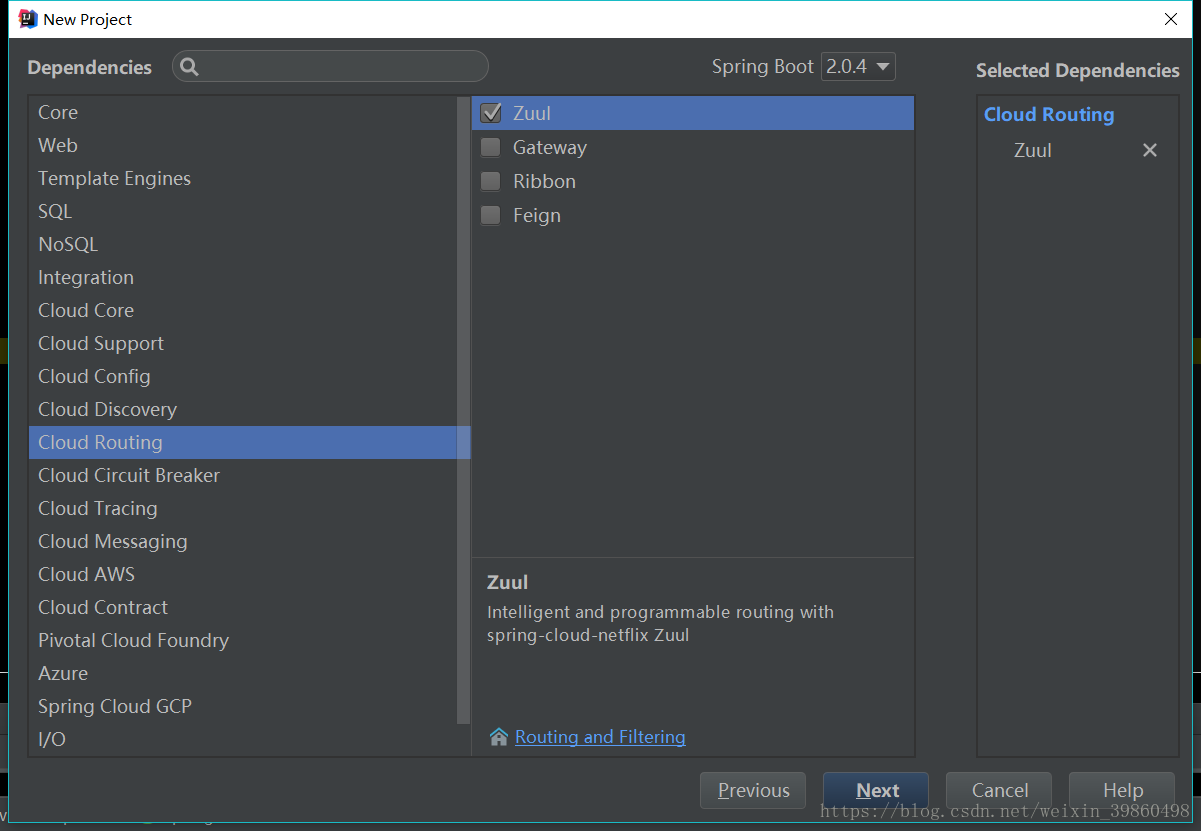1201x831 pixels.
Task: Click the search magnifier icon
Action: 189,67
